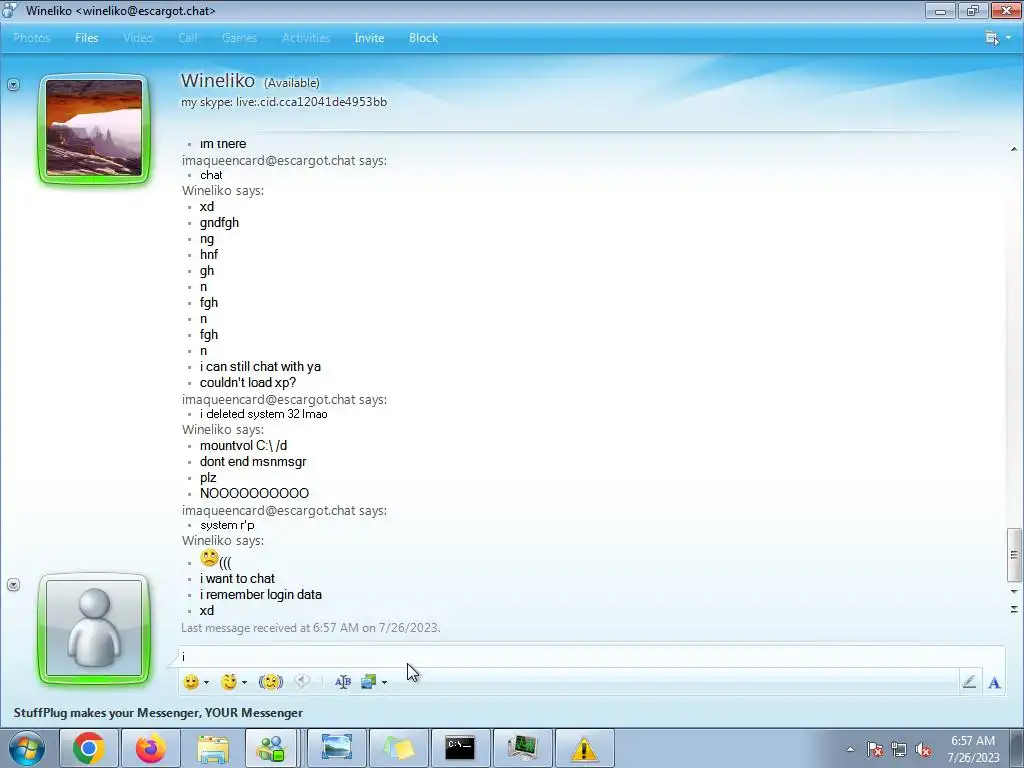
Task: Click the greyed voice clip icon
Action: coord(302,681)
